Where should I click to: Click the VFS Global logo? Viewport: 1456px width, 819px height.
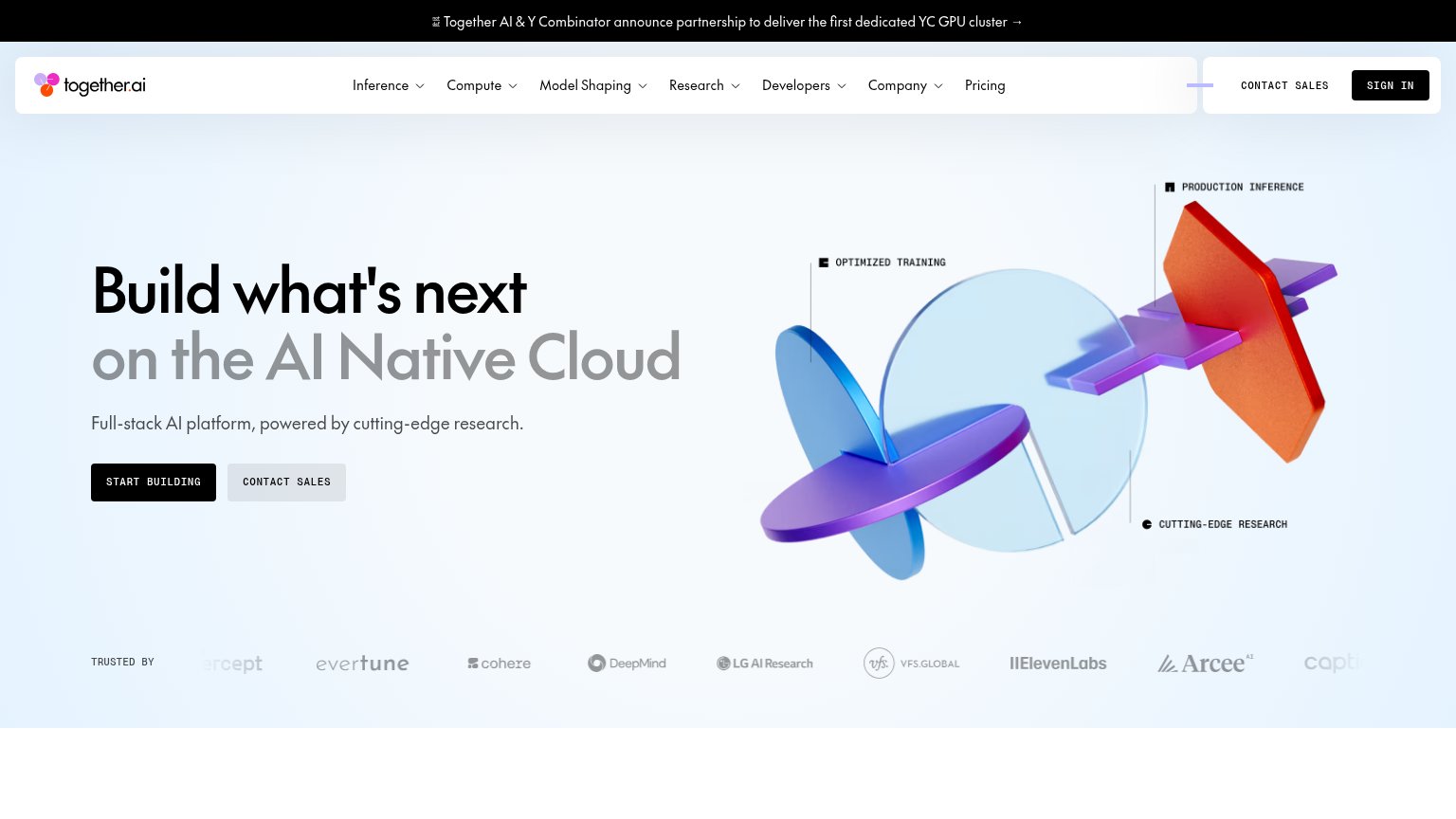pyautogui.click(x=911, y=664)
